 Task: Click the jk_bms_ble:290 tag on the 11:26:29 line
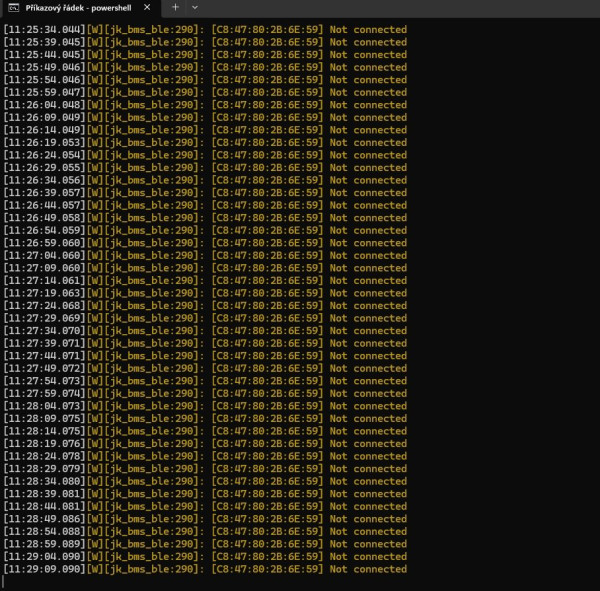[152, 167]
